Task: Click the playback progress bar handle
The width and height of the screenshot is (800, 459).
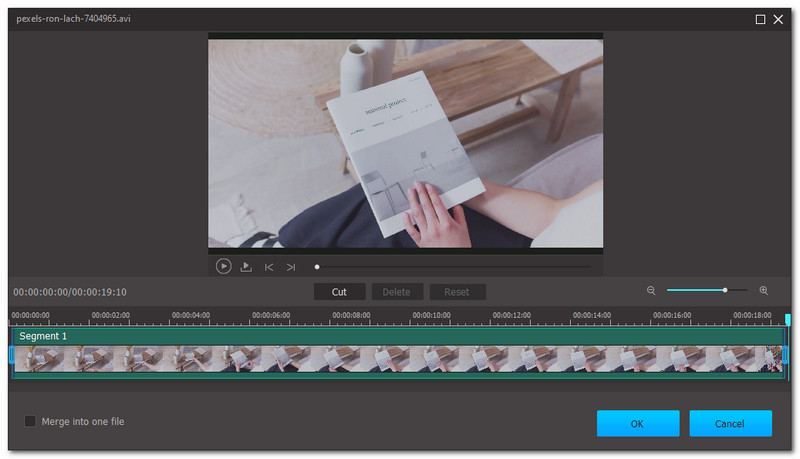Action: [317, 267]
